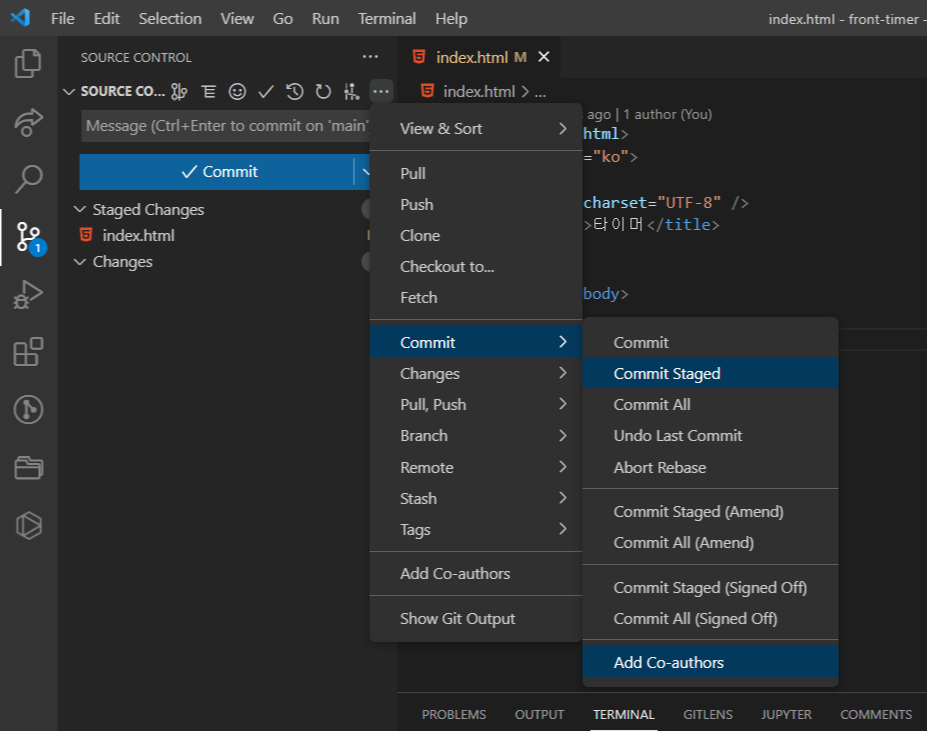The height and width of the screenshot is (731, 927).
Task: Collapse the Changes group
Action: pyautogui.click(x=80, y=261)
